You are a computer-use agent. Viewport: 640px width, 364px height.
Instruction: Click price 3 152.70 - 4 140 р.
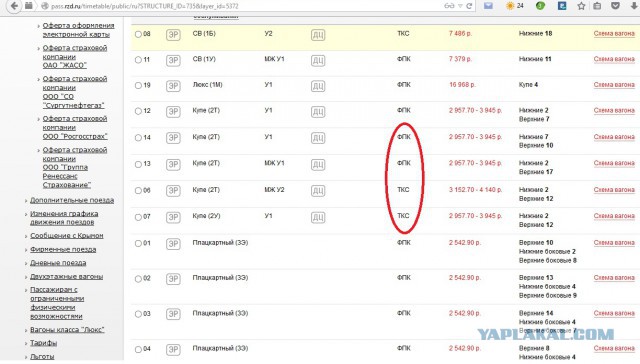pos(476,190)
